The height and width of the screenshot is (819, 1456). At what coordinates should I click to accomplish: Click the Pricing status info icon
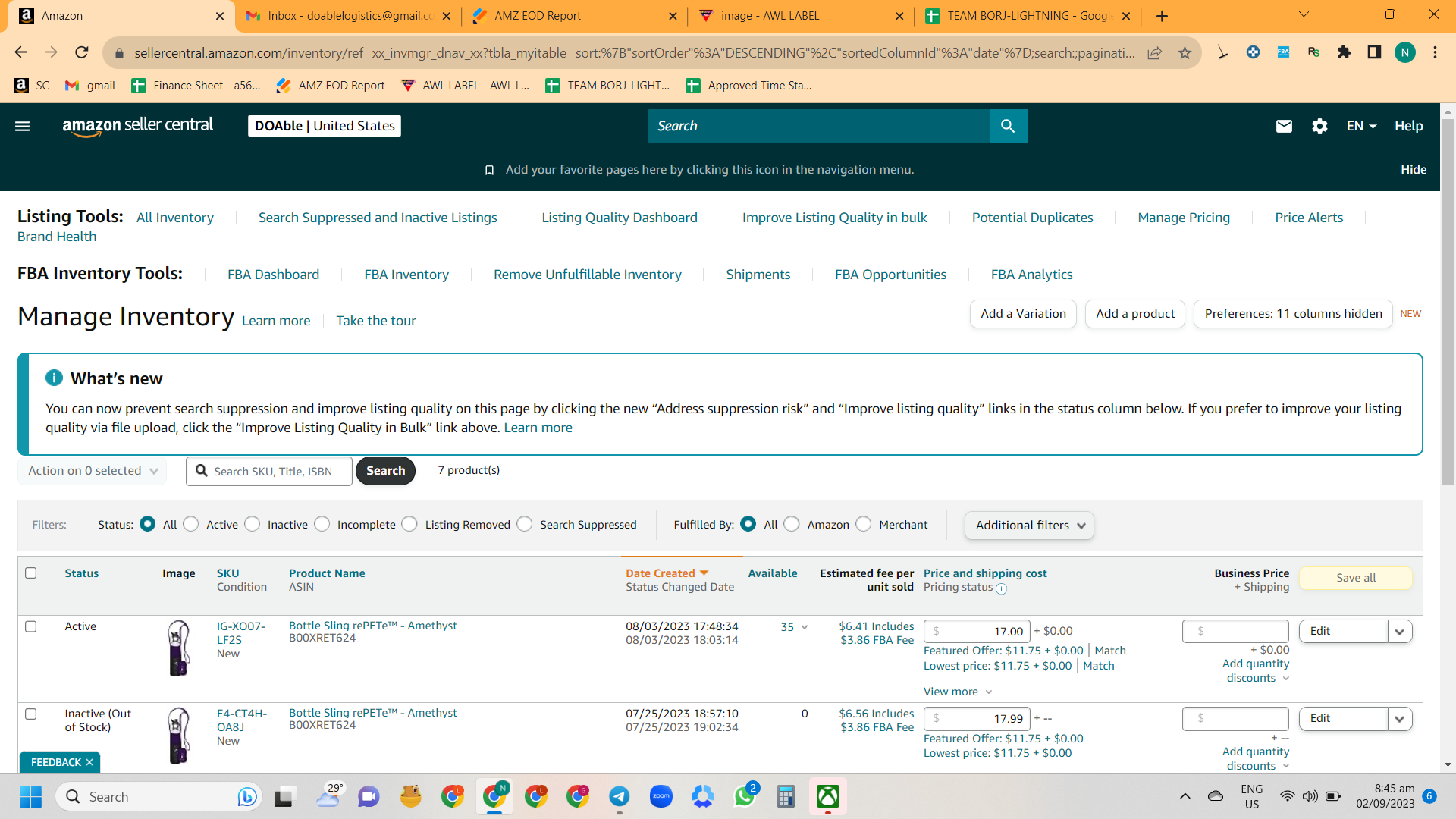1002,588
